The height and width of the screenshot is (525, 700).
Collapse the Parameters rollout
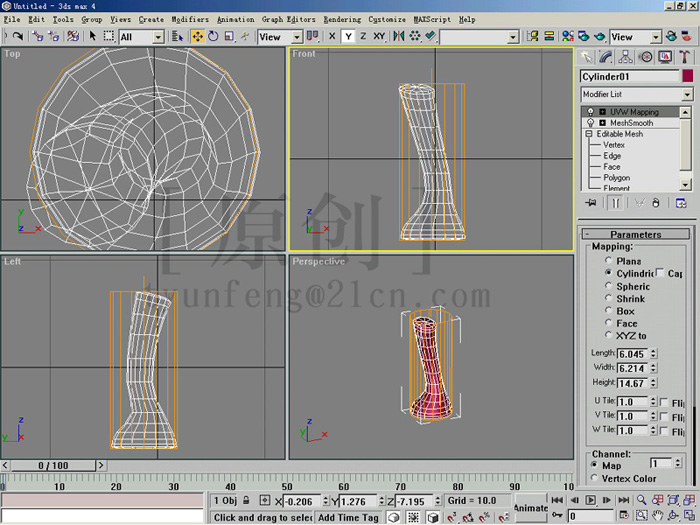[636, 234]
